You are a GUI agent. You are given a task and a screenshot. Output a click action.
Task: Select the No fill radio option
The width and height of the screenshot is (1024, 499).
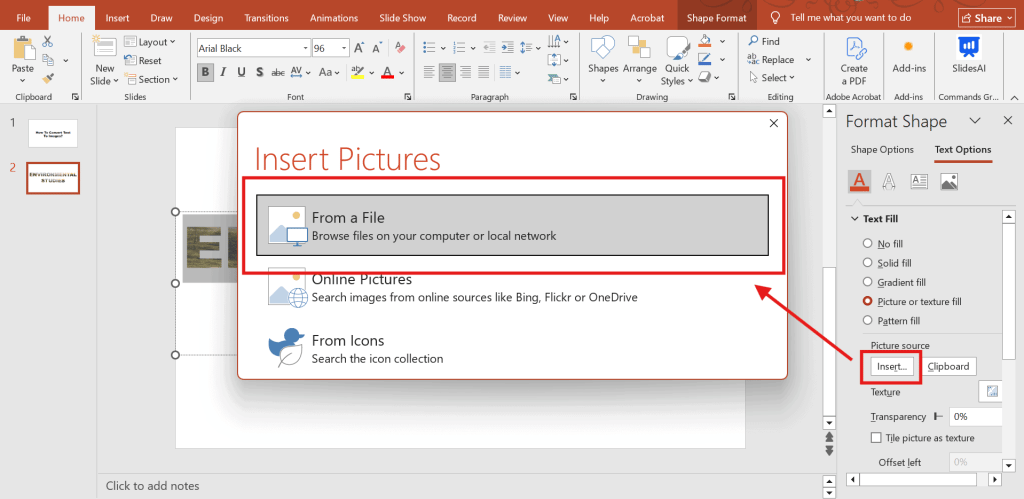867,243
